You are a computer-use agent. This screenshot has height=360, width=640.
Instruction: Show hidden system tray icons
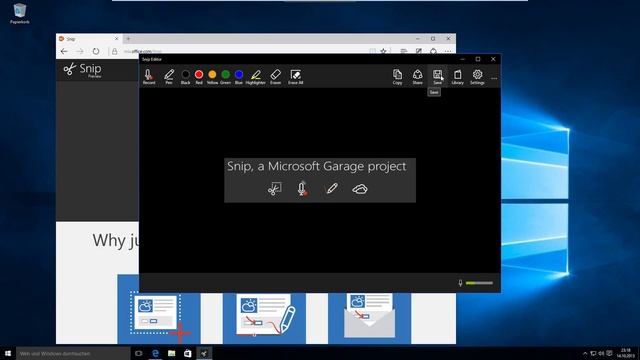pyautogui.click(x=585, y=353)
